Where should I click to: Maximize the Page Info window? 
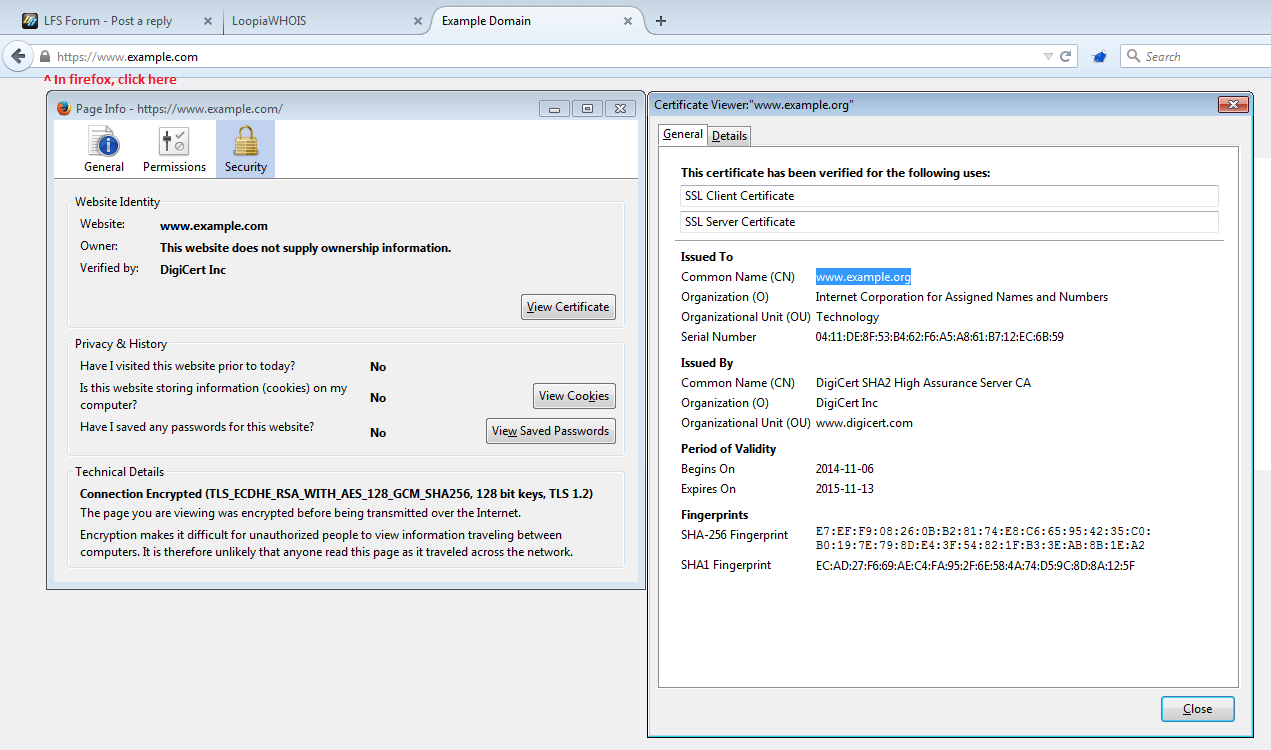(586, 108)
